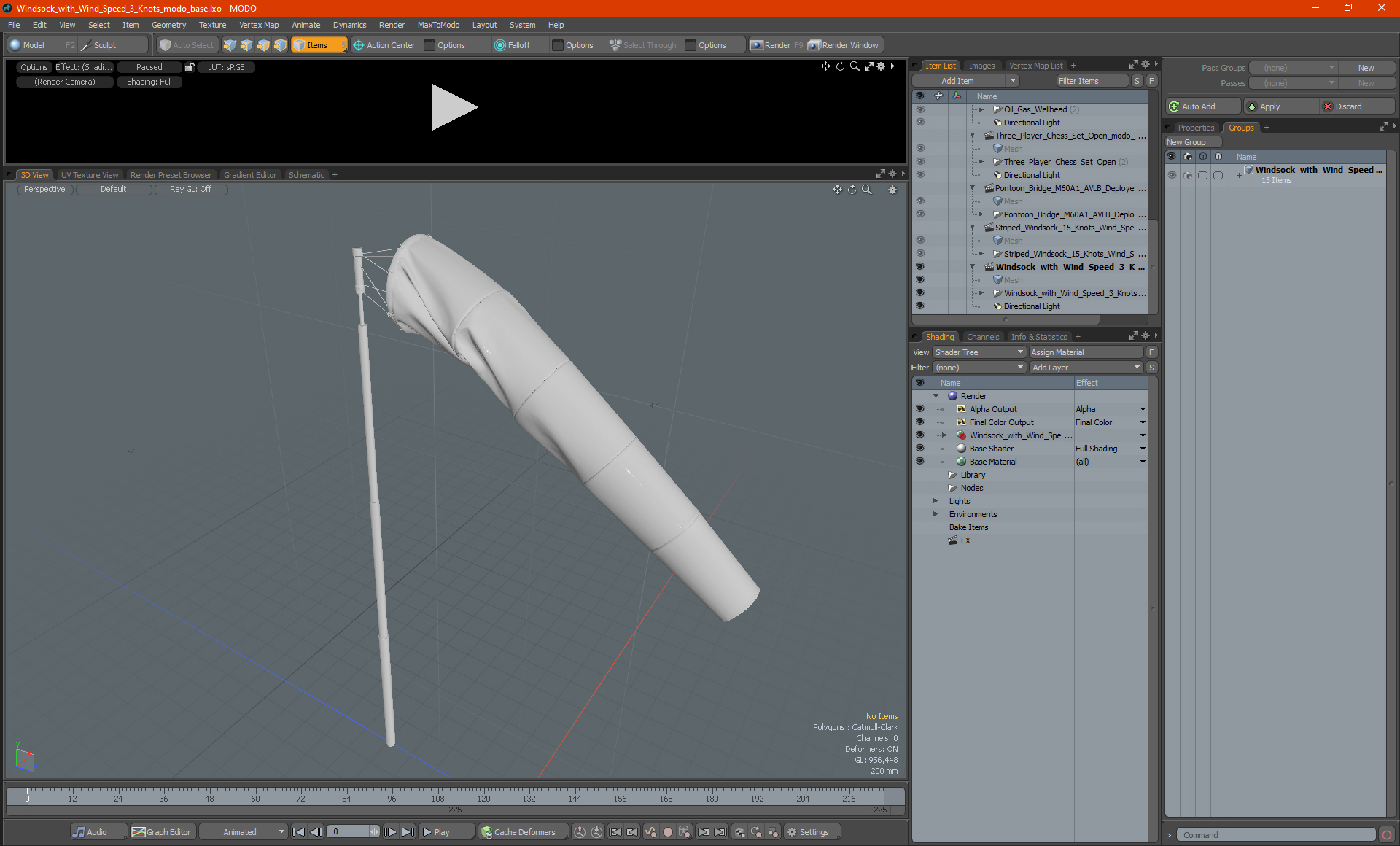Expand Lights in Shader Tree
Image resolution: width=1400 pixels, height=846 pixels.
pos(936,501)
